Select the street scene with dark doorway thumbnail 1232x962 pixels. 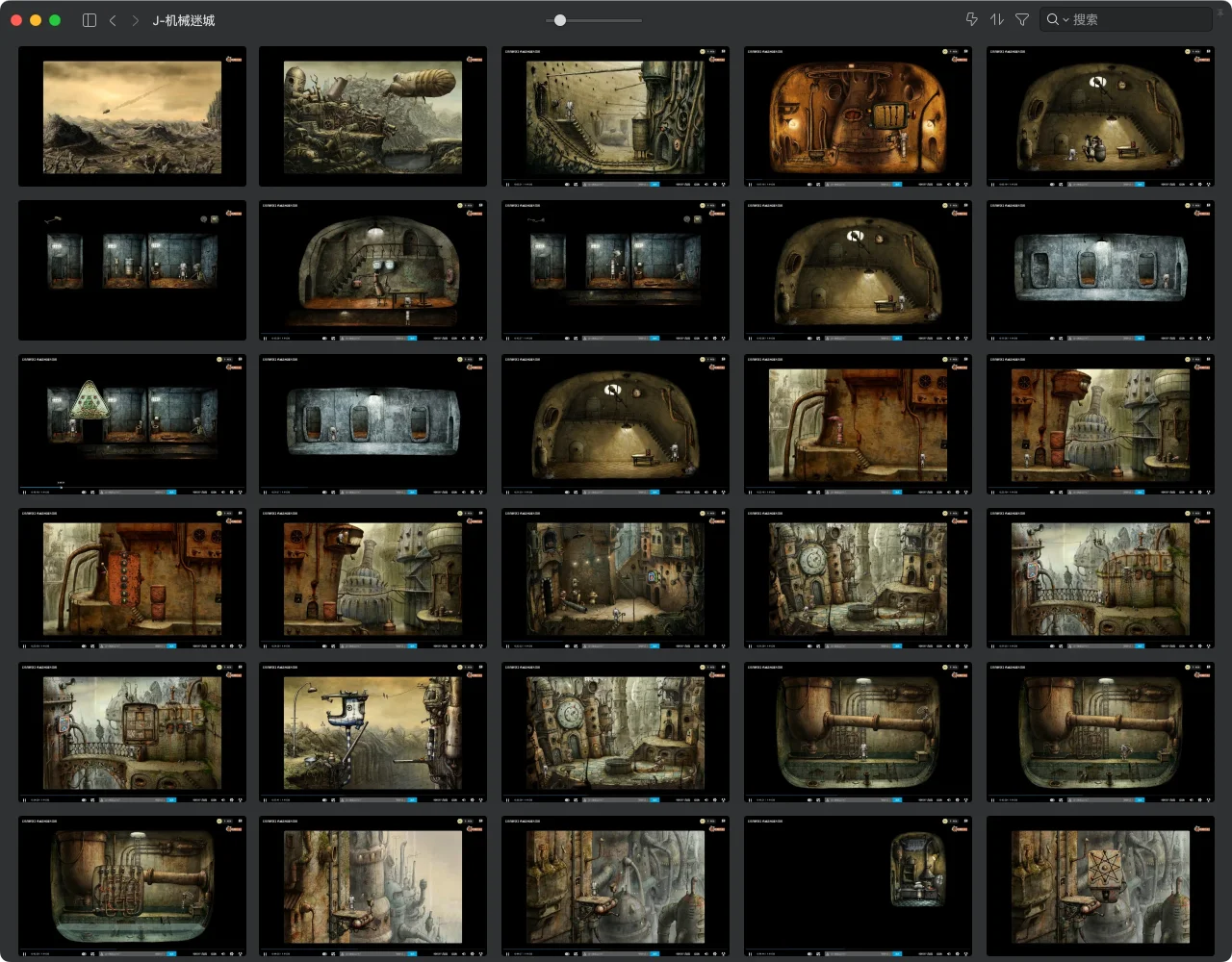[x=616, y=578]
